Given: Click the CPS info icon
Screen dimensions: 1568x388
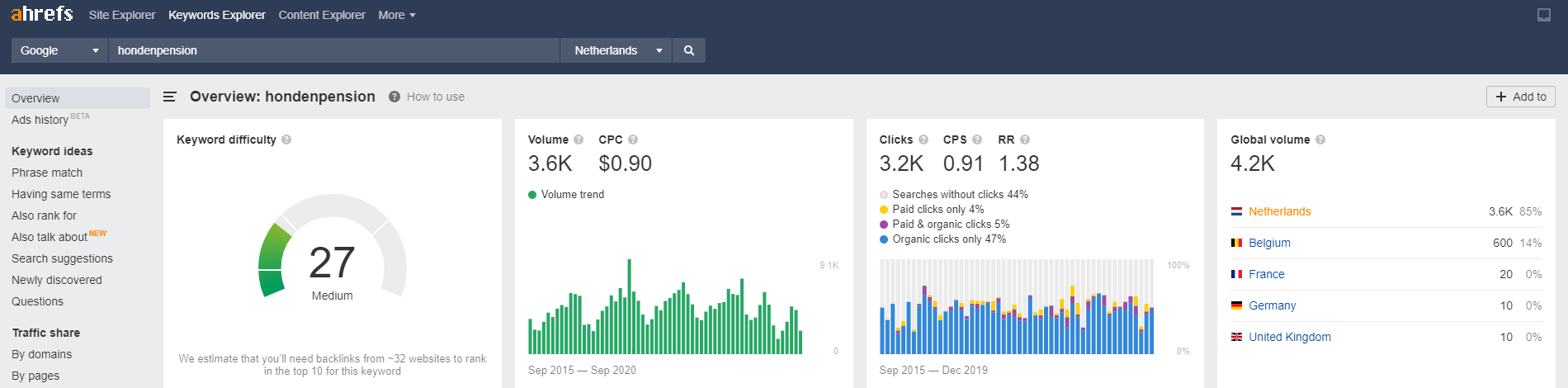Looking at the screenshot, I should pos(977,140).
